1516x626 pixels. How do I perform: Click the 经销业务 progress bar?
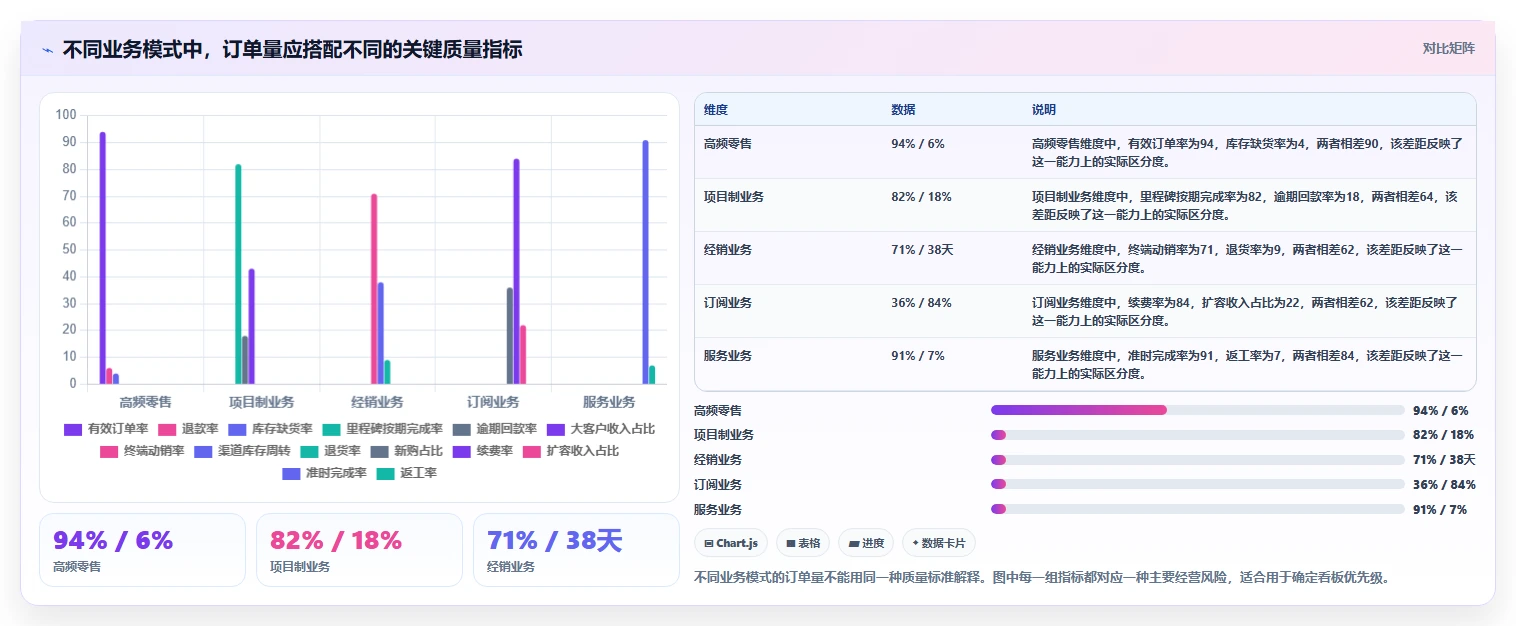(1198, 460)
